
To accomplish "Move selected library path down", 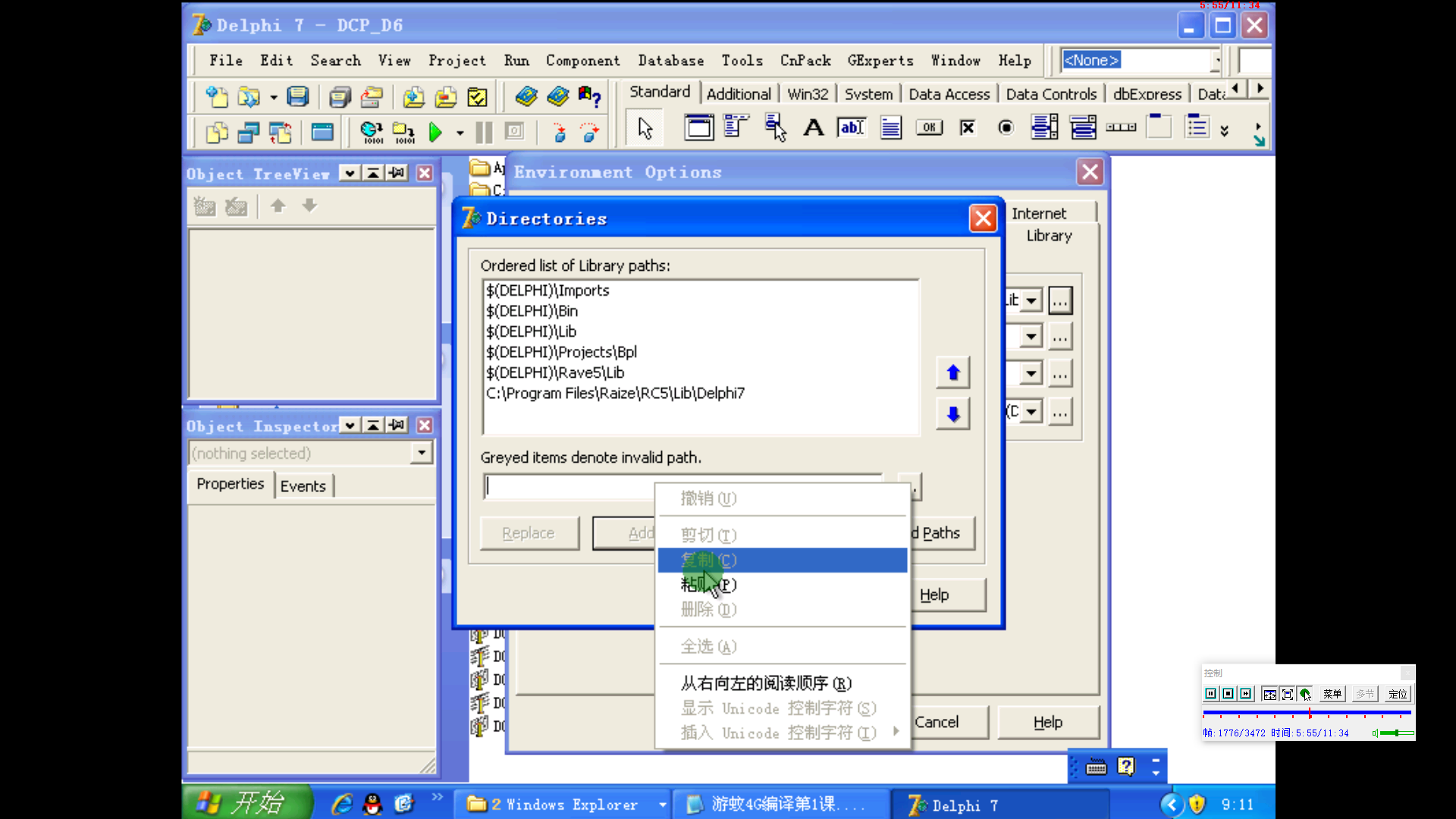I will click(x=953, y=414).
